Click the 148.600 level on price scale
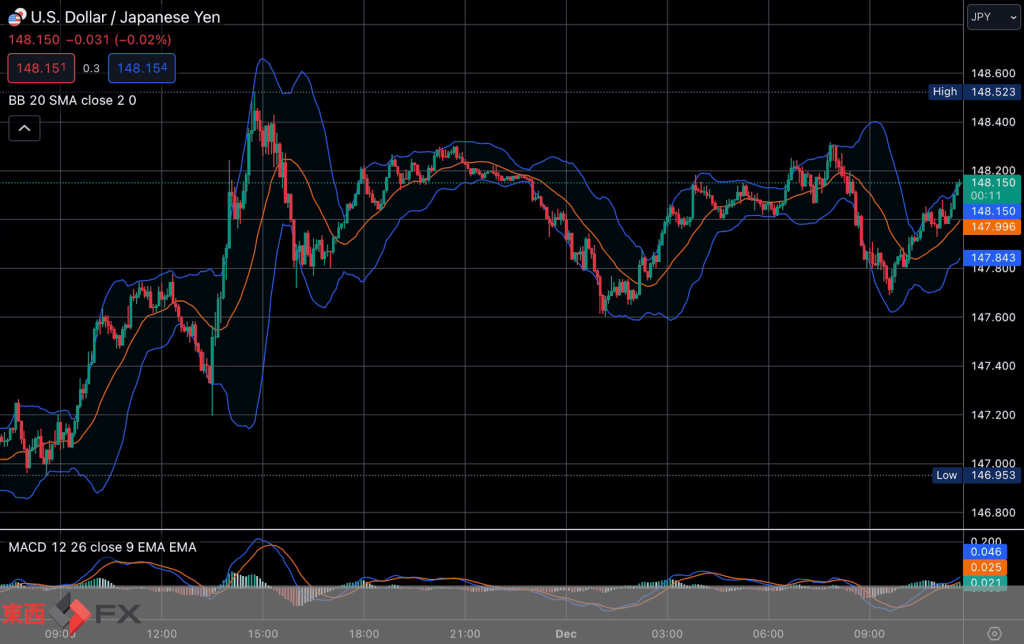 tap(991, 73)
